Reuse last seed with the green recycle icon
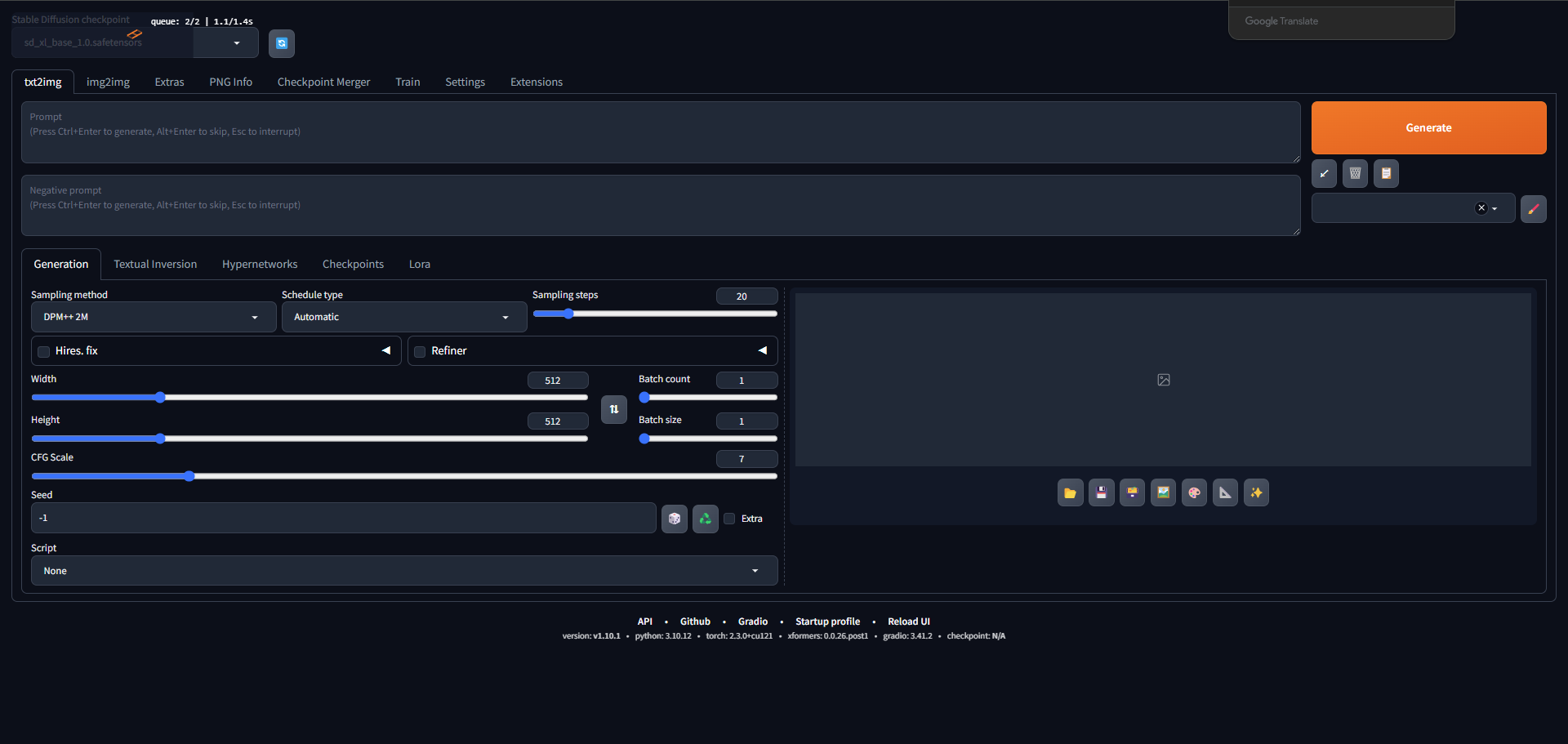 705,519
